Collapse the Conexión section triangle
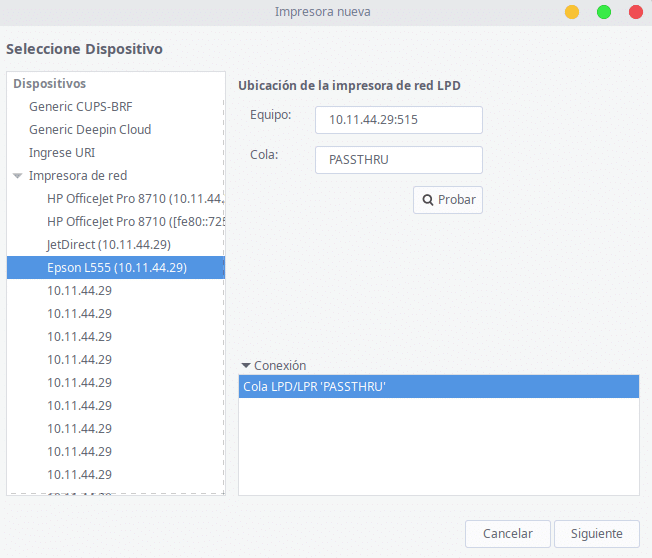652x558 pixels. click(x=246, y=366)
